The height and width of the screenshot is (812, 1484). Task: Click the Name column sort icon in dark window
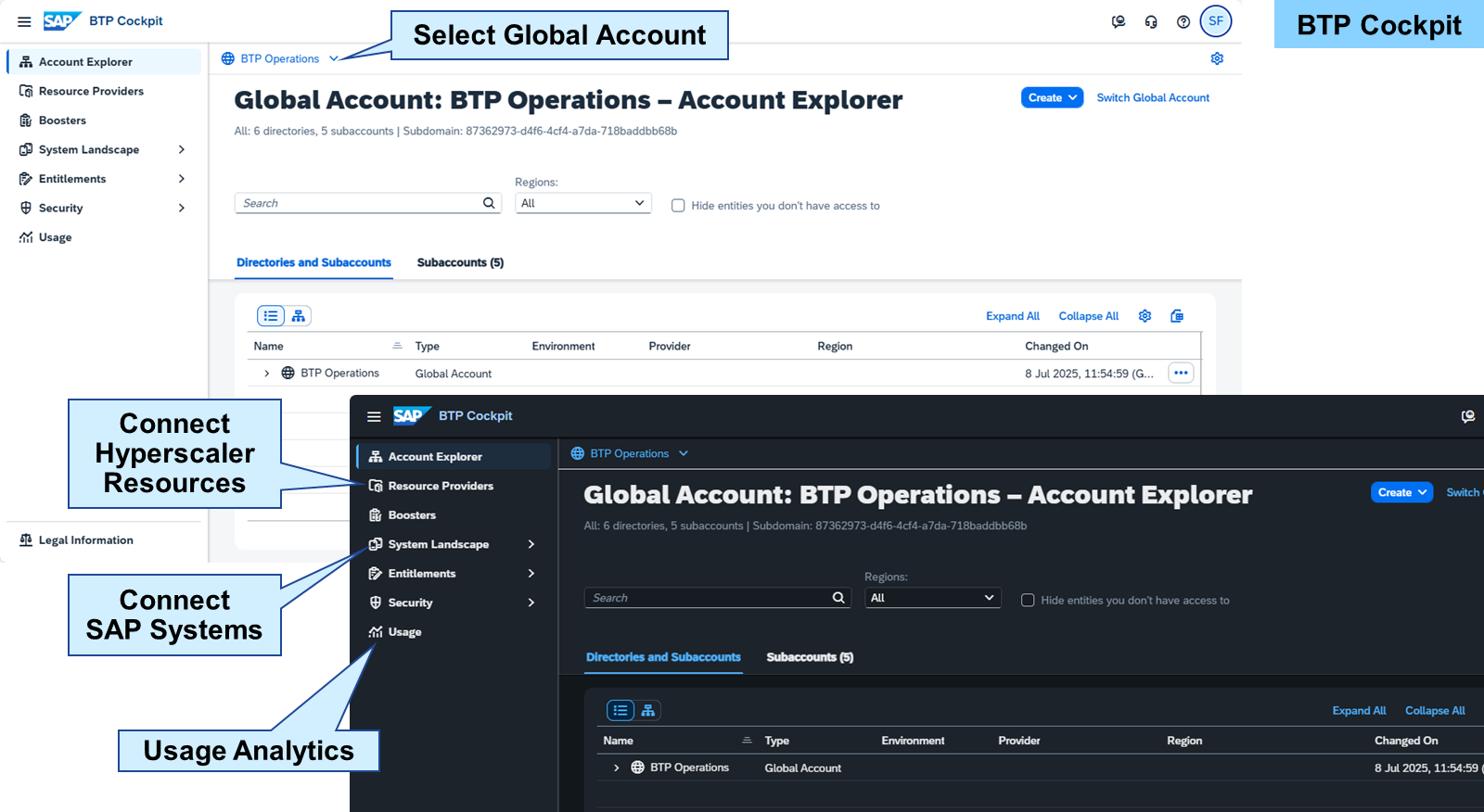coord(747,740)
